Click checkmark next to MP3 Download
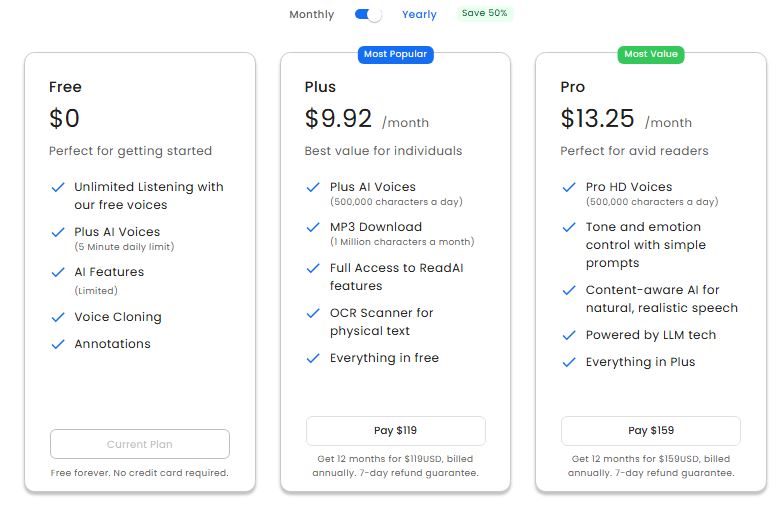Viewport: 783px width, 515px height. (312, 227)
